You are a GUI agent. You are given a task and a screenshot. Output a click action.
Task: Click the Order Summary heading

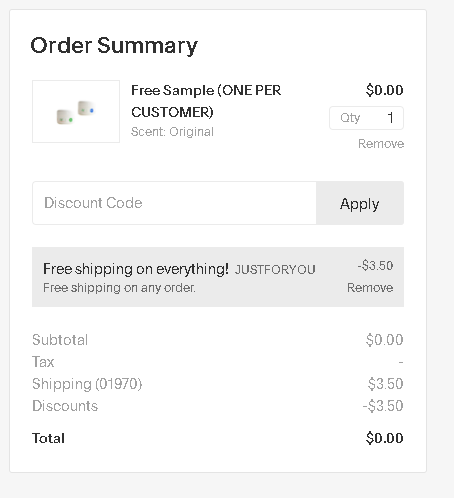click(114, 46)
